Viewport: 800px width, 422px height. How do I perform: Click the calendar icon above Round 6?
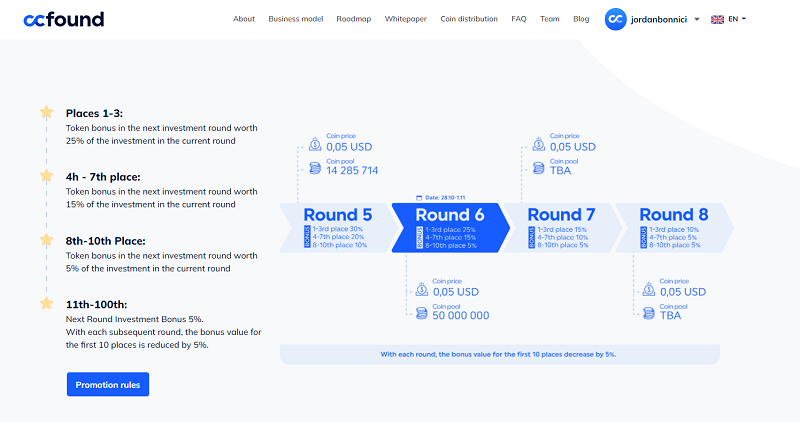[419, 197]
